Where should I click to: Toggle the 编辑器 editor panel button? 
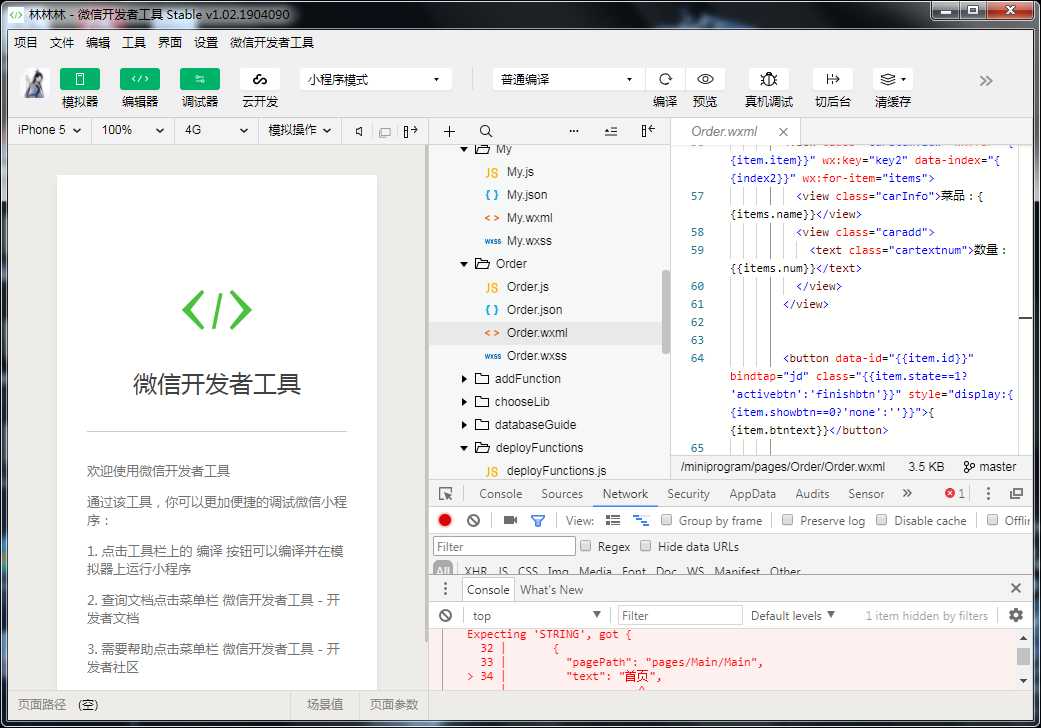(x=139, y=79)
